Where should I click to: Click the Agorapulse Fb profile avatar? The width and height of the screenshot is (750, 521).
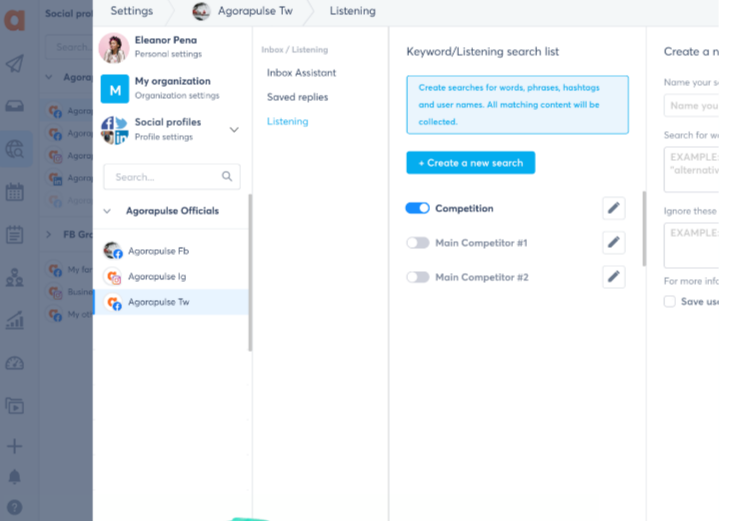pos(113,251)
